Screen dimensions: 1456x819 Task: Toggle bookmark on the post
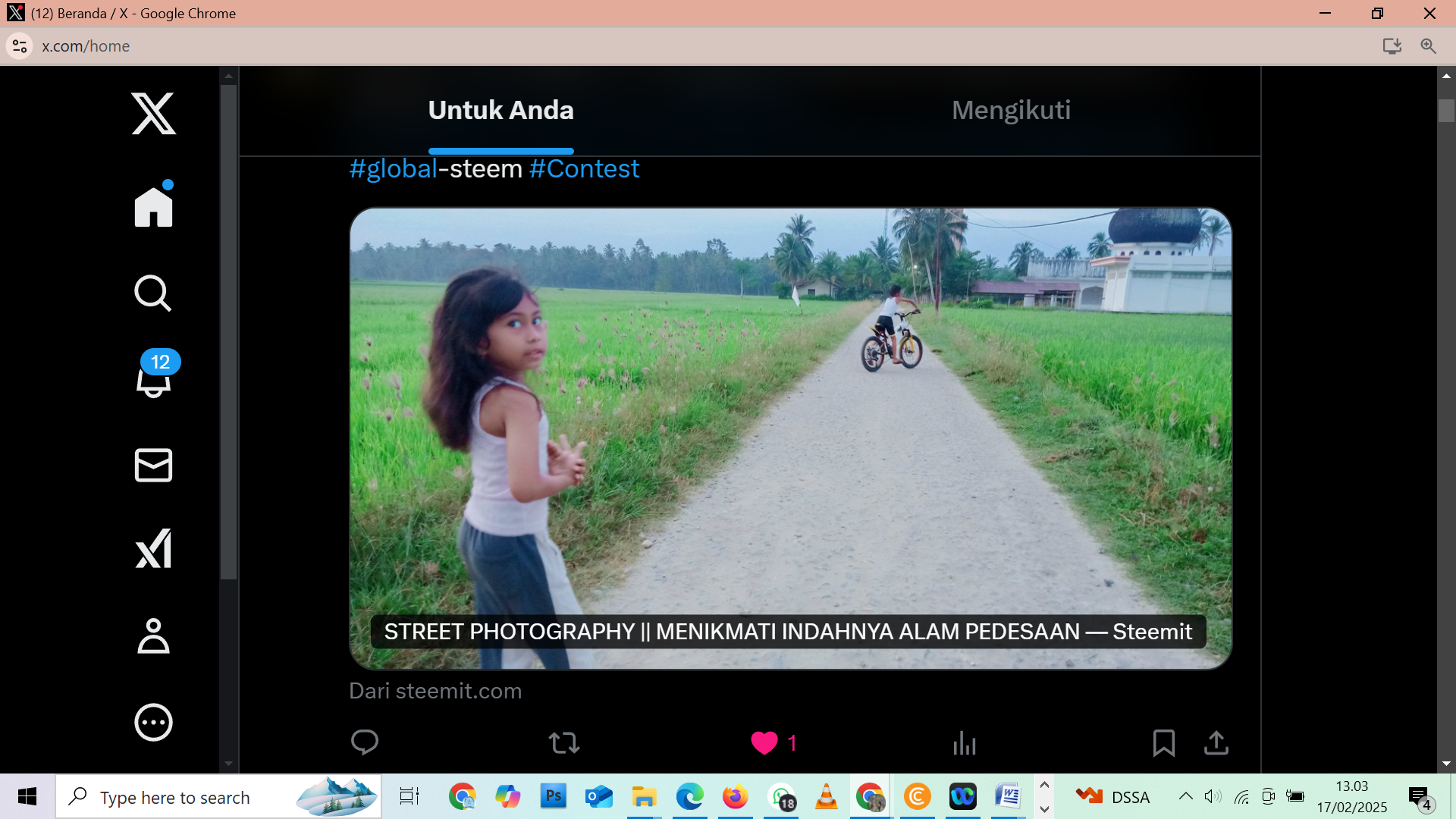pyautogui.click(x=1163, y=742)
